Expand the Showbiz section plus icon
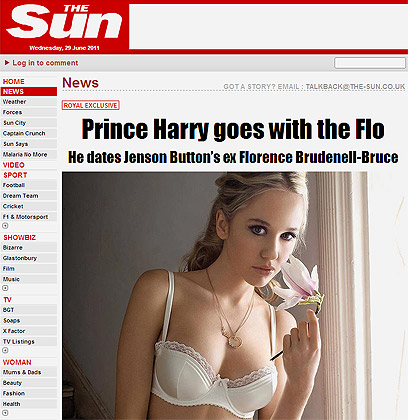Viewport: 408px width, 420px height. (x=5, y=288)
